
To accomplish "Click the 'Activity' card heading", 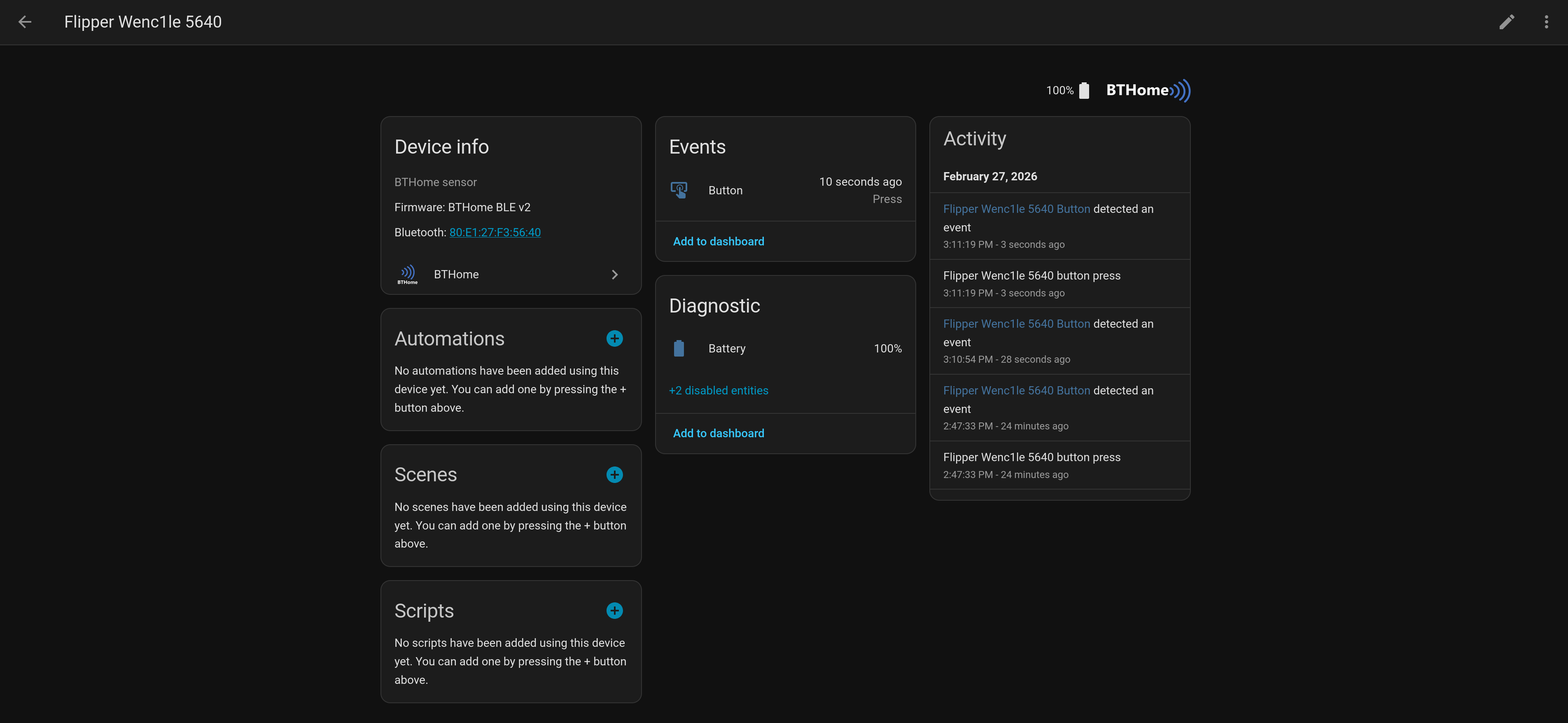I will coord(974,139).
